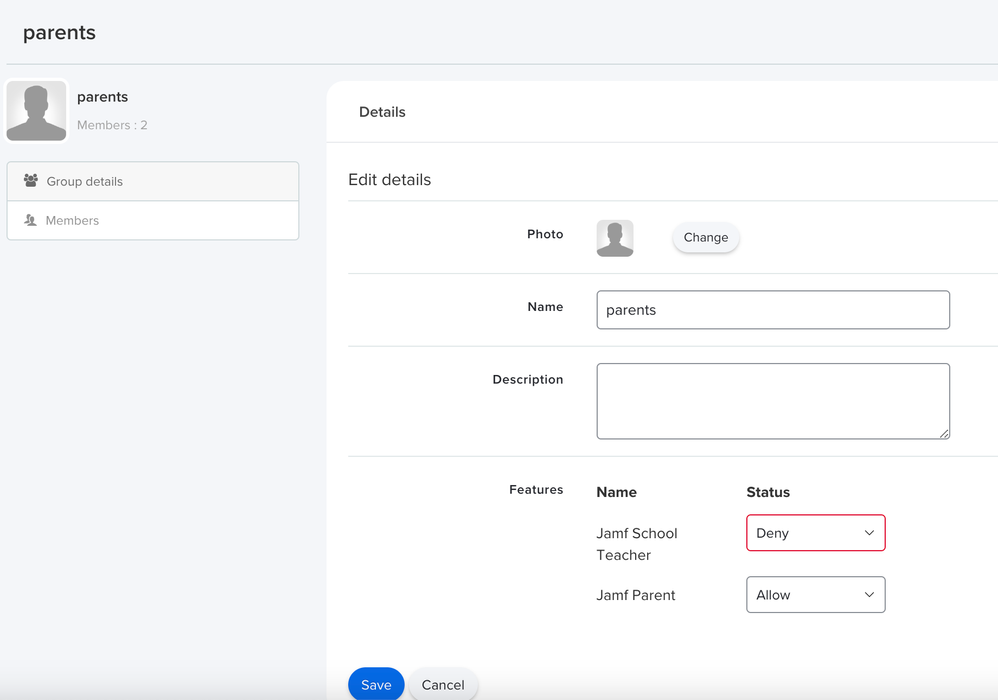Click the Group details people icon
This screenshot has height=700, width=998.
31,181
